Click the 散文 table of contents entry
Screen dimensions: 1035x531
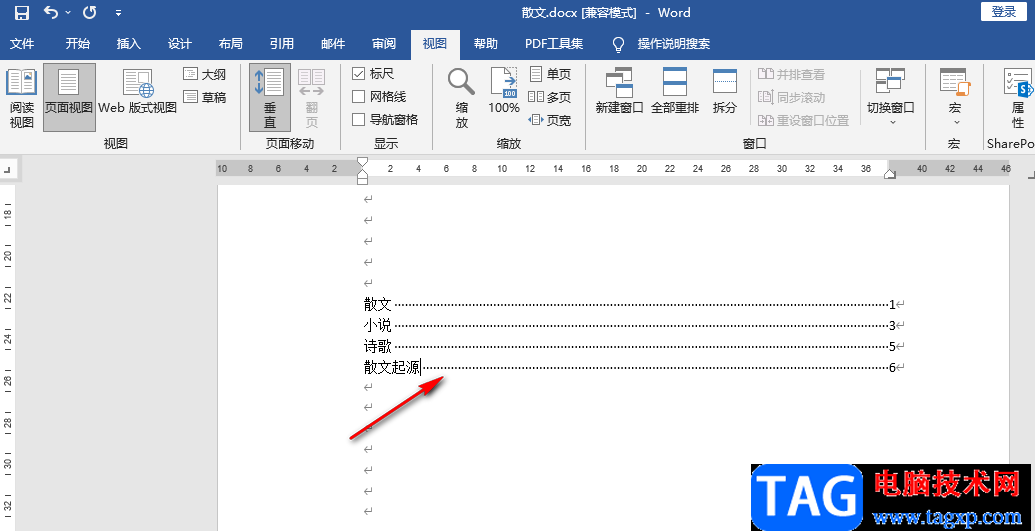(378, 304)
